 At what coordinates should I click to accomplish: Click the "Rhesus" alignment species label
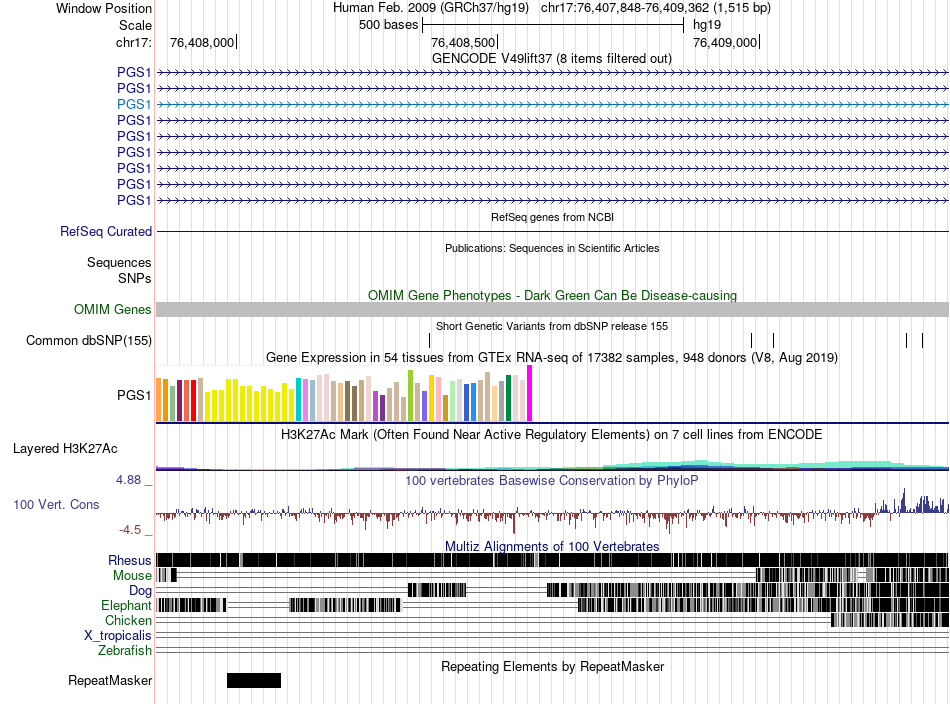tap(130, 560)
